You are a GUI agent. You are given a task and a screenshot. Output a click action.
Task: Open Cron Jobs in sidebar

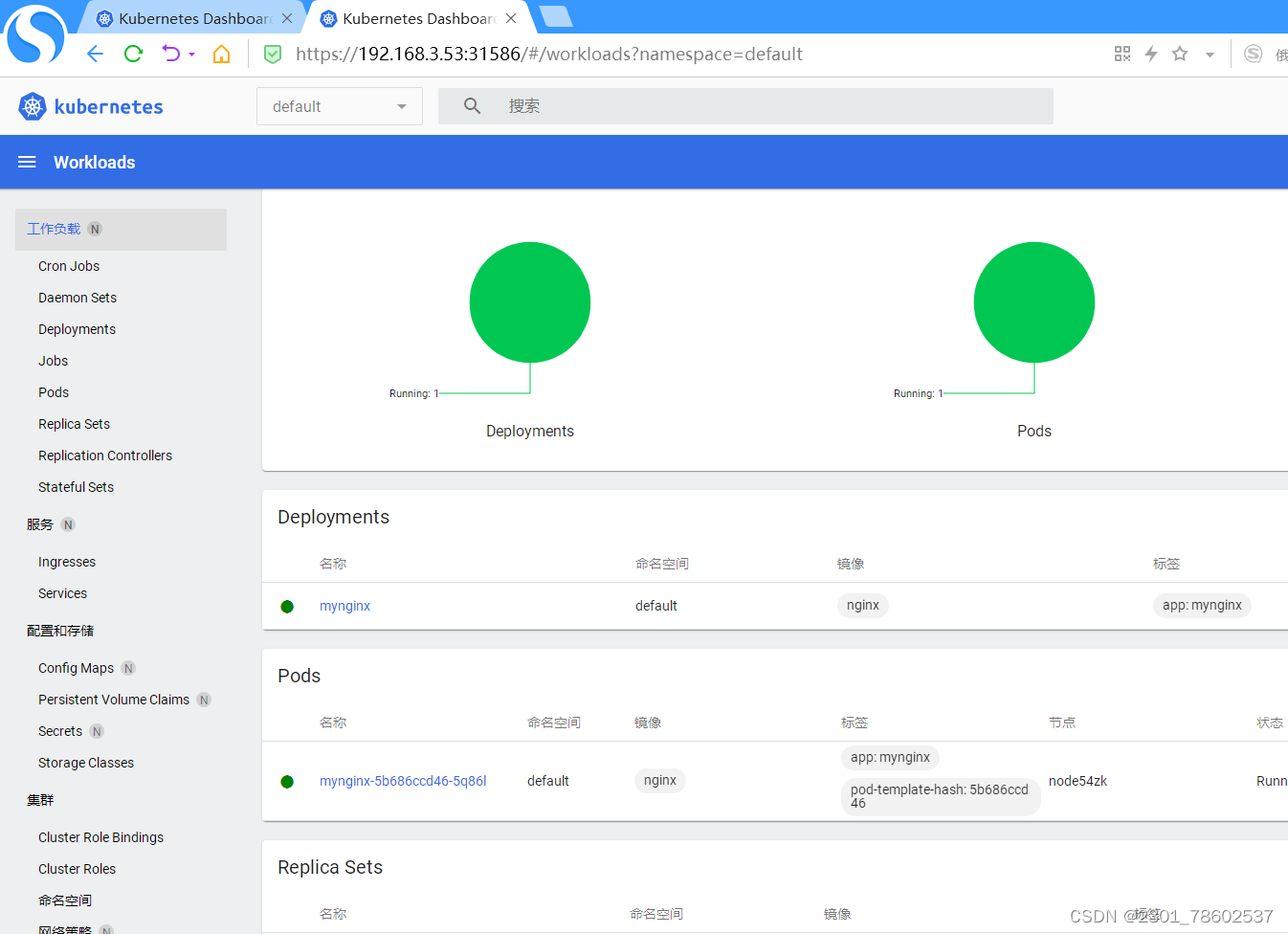69,266
